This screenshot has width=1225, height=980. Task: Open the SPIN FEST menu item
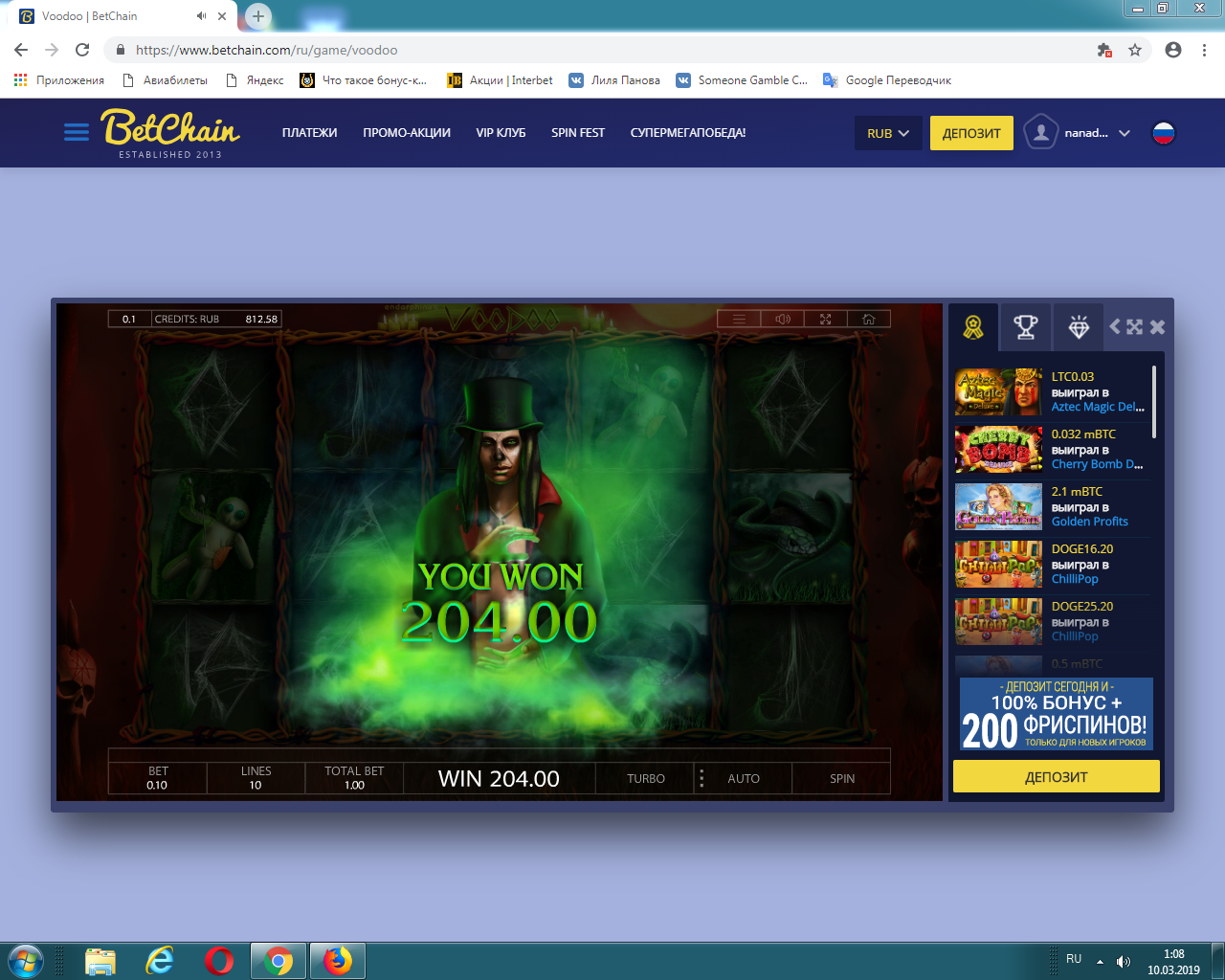578,133
